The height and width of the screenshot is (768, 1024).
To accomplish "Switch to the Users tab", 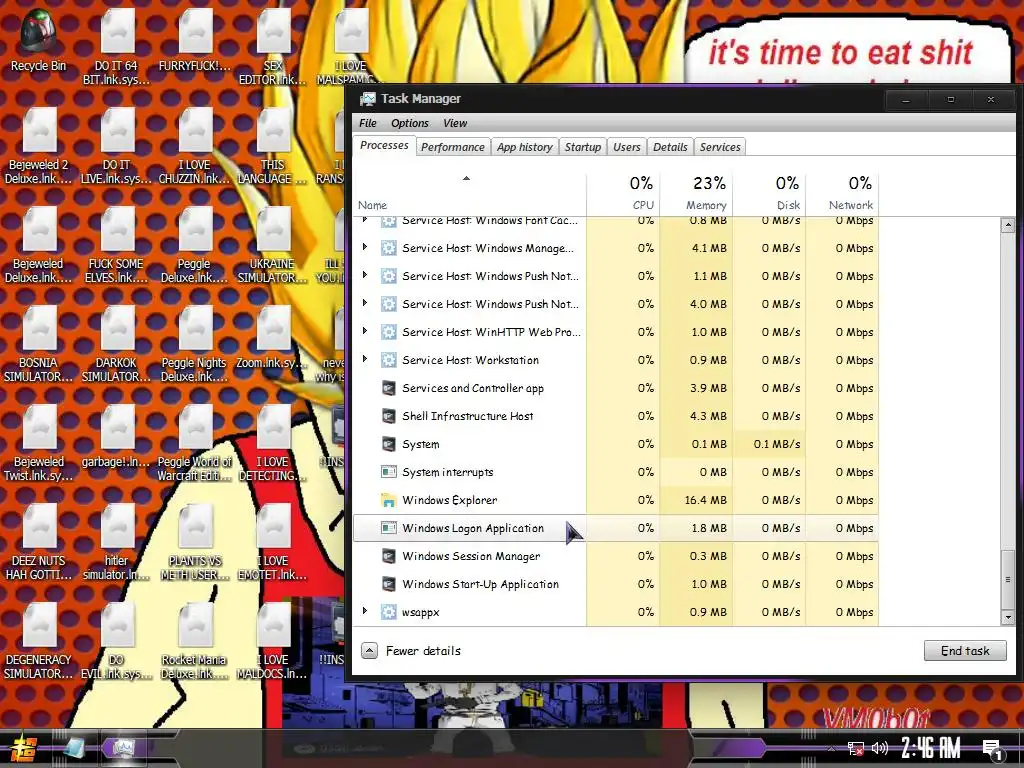I will [x=627, y=147].
